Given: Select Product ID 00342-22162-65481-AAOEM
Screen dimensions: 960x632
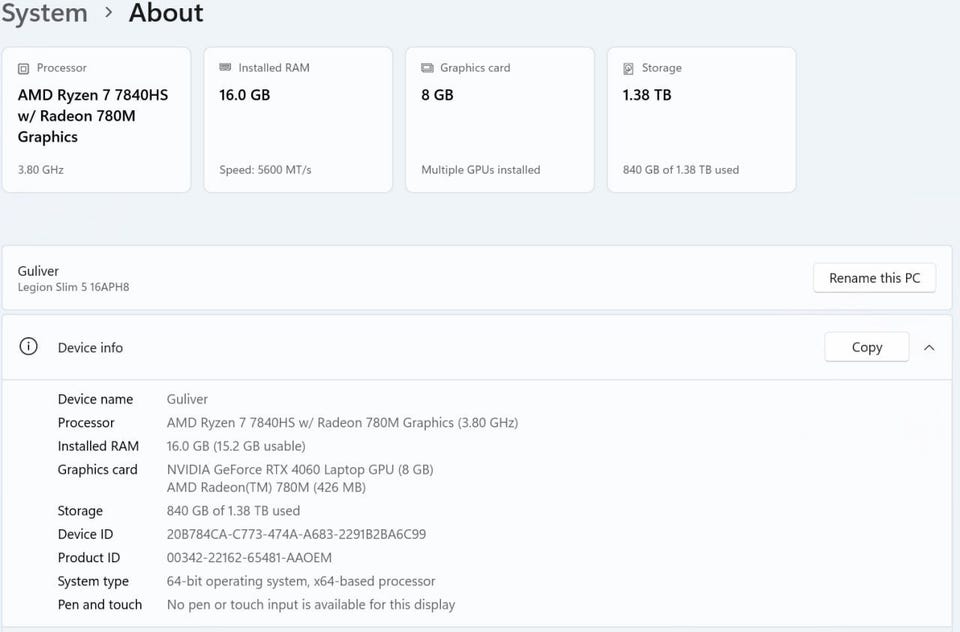Looking at the screenshot, I should pyautogui.click(x=249, y=558).
